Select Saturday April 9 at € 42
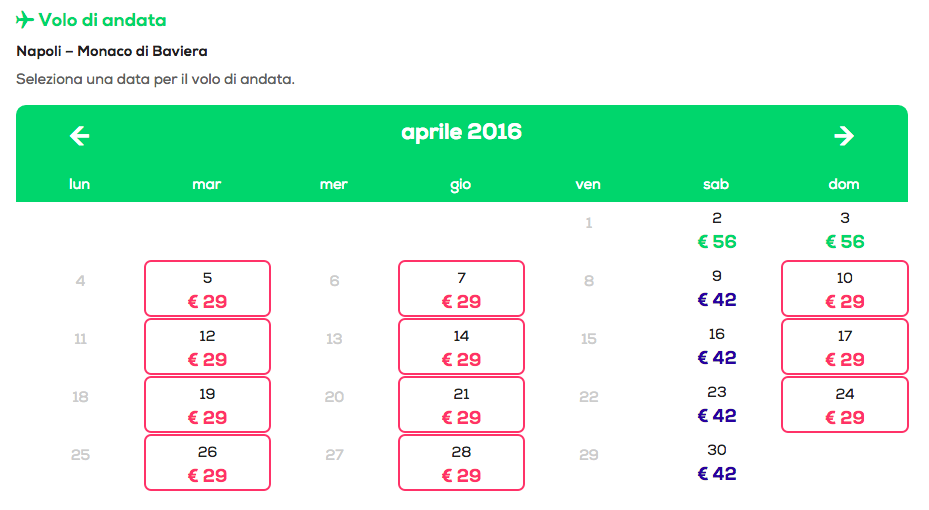929x510 pixels. click(x=717, y=289)
